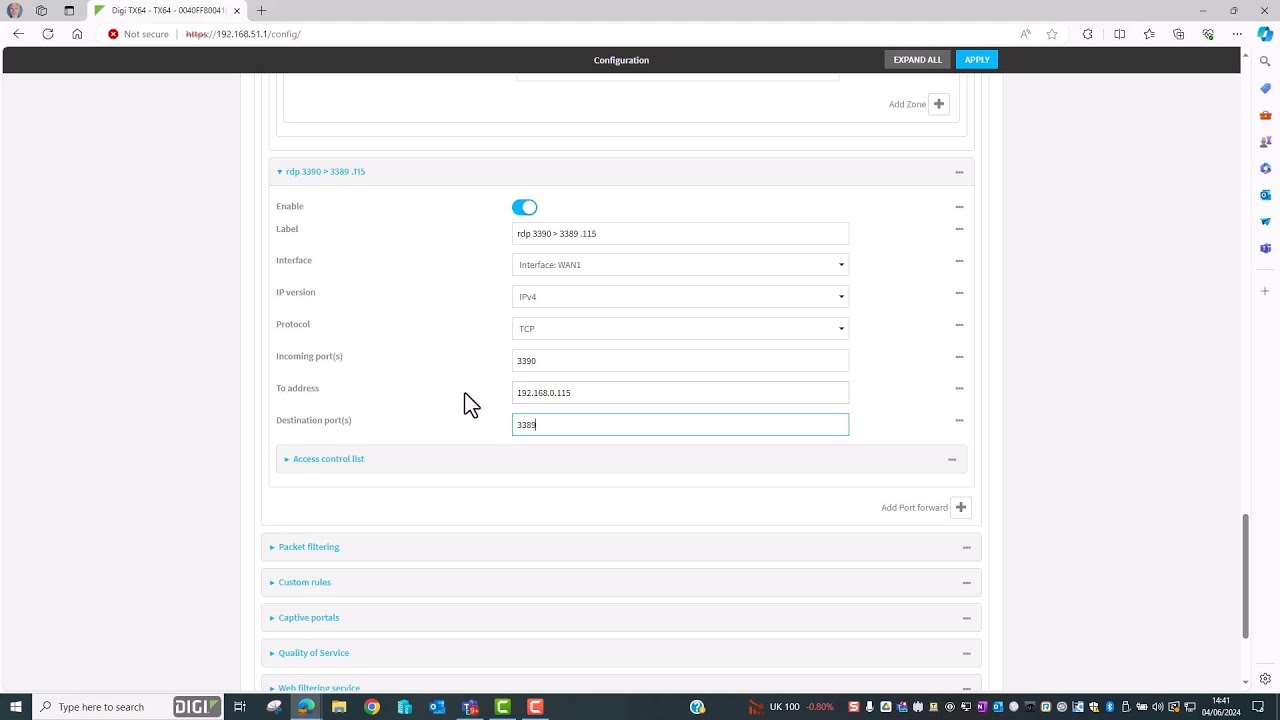Image resolution: width=1280 pixels, height=720 pixels.
Task: Click the Add Zone plus icon
Action: pyautogui.click(x=939, y=104)
